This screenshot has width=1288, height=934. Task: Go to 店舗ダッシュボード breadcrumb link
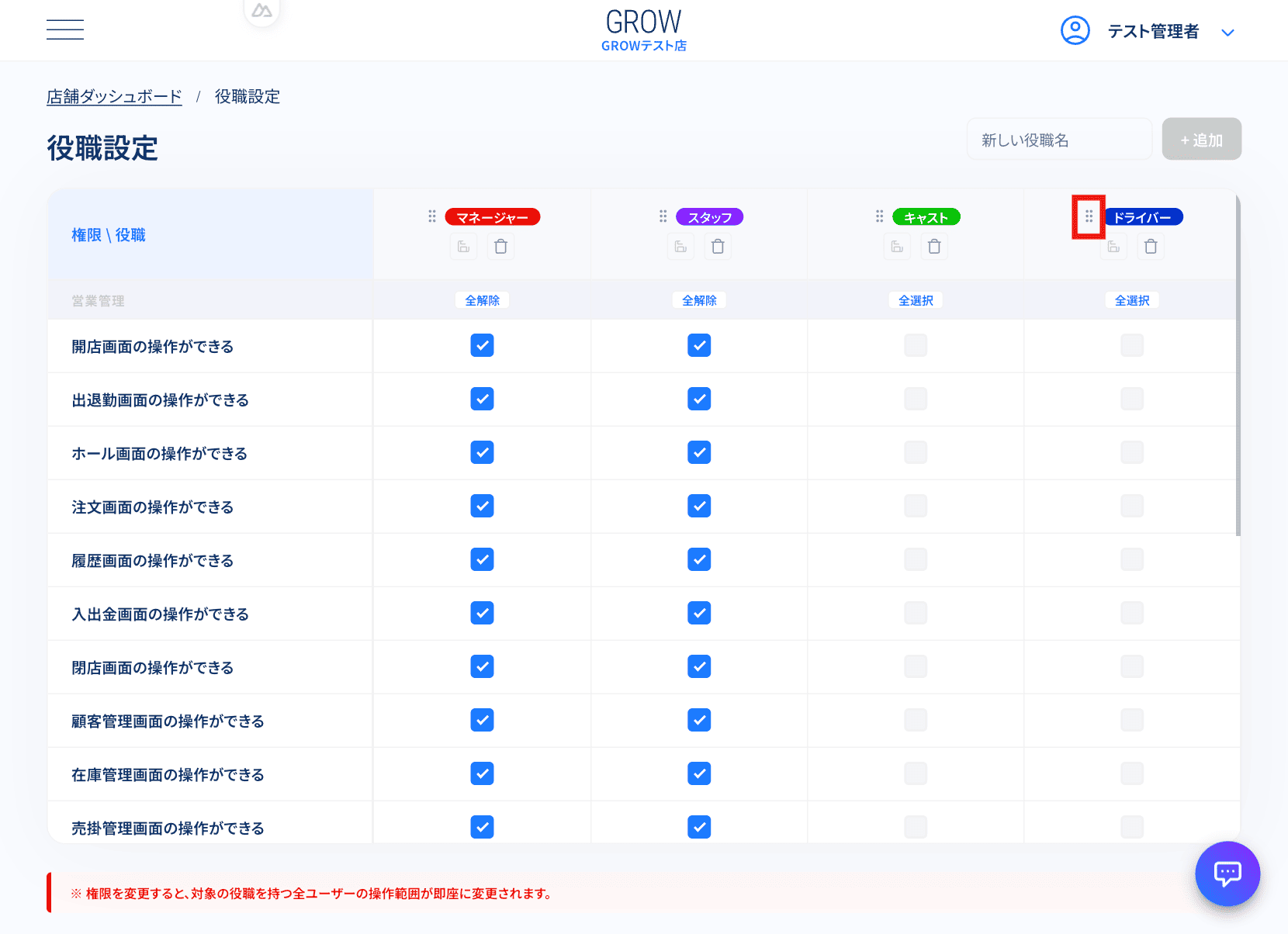[114, 97]
